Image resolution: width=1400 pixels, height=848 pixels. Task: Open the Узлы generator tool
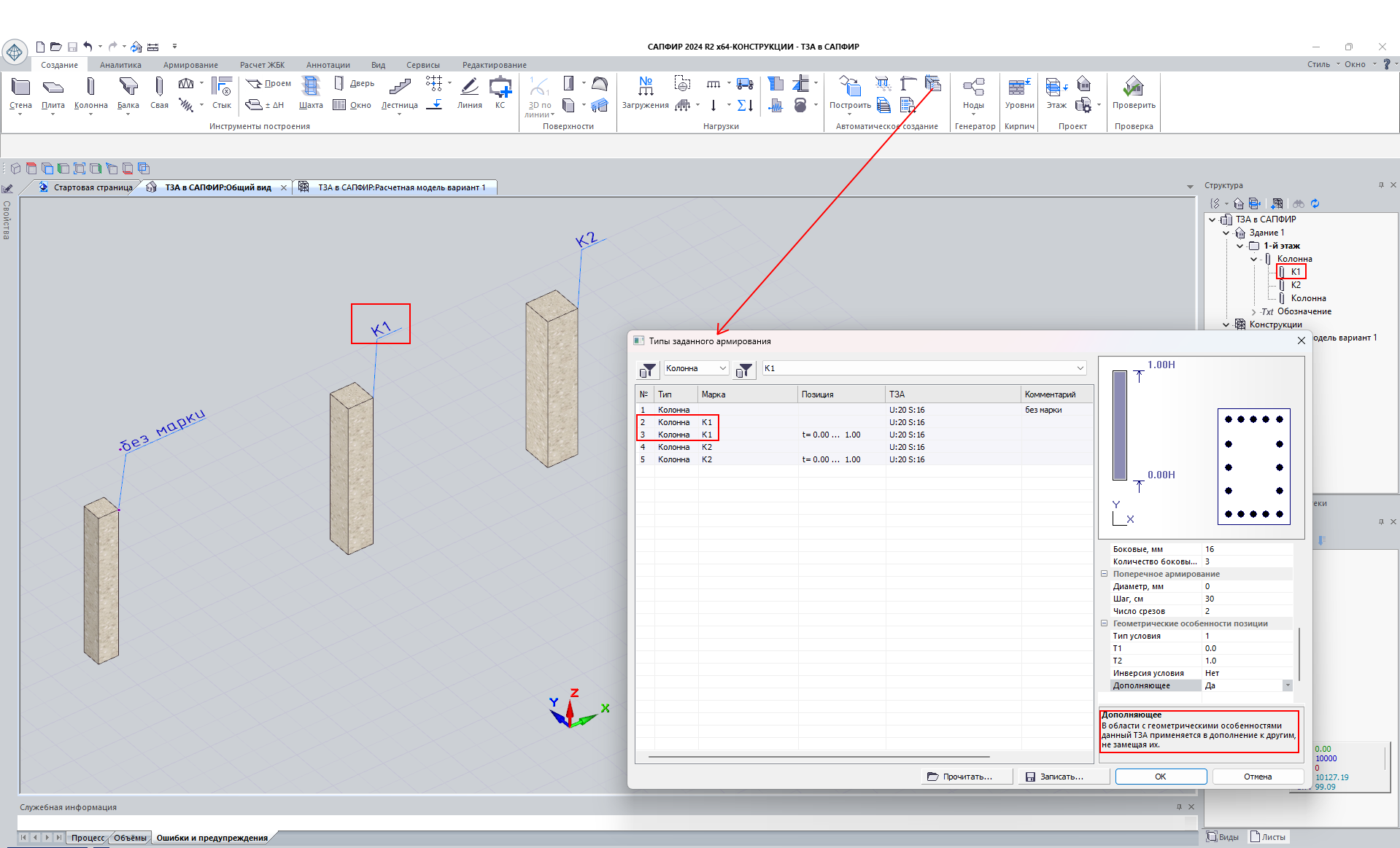coord(973,93)
